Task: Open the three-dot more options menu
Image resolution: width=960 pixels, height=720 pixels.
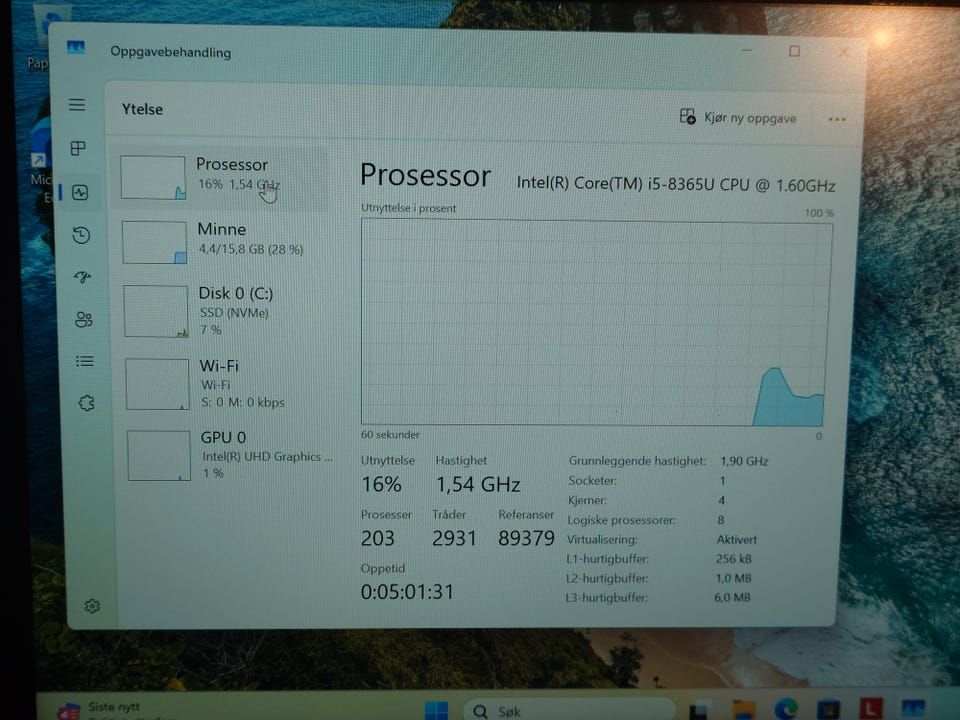Action: point(836,119)
